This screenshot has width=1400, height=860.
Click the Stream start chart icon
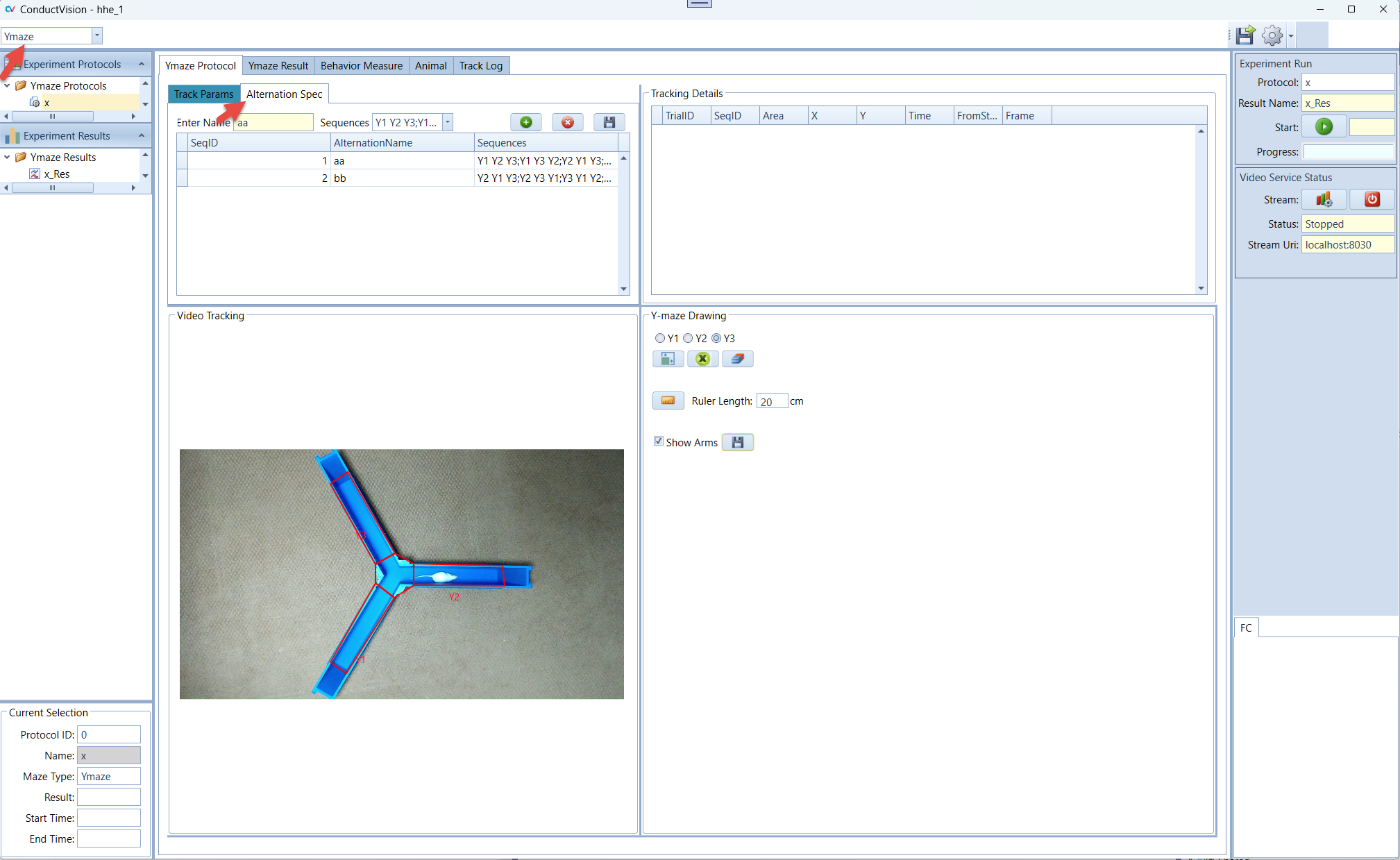point(1324,200)
